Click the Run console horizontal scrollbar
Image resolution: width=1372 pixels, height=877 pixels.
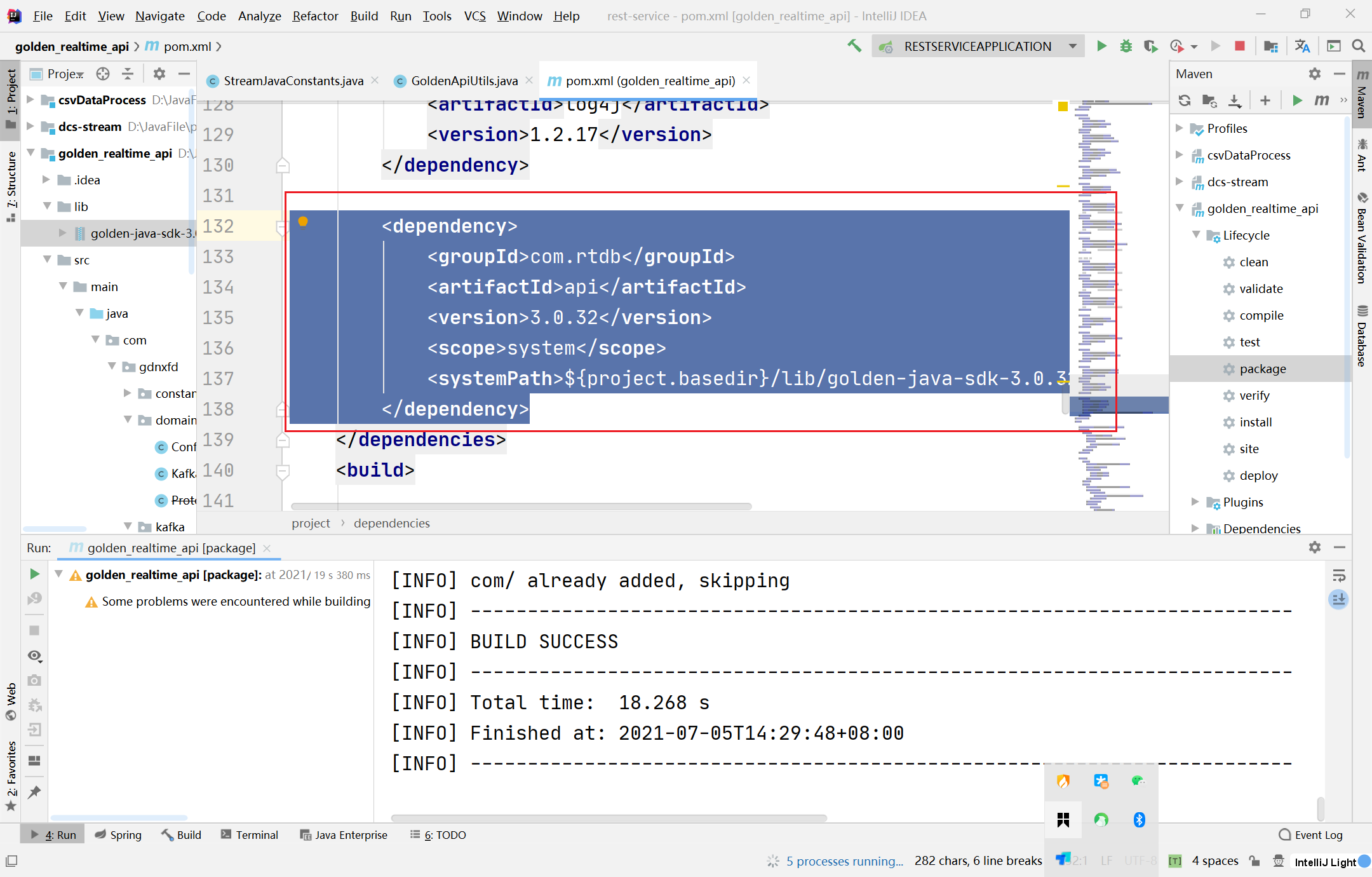[609, 818]
